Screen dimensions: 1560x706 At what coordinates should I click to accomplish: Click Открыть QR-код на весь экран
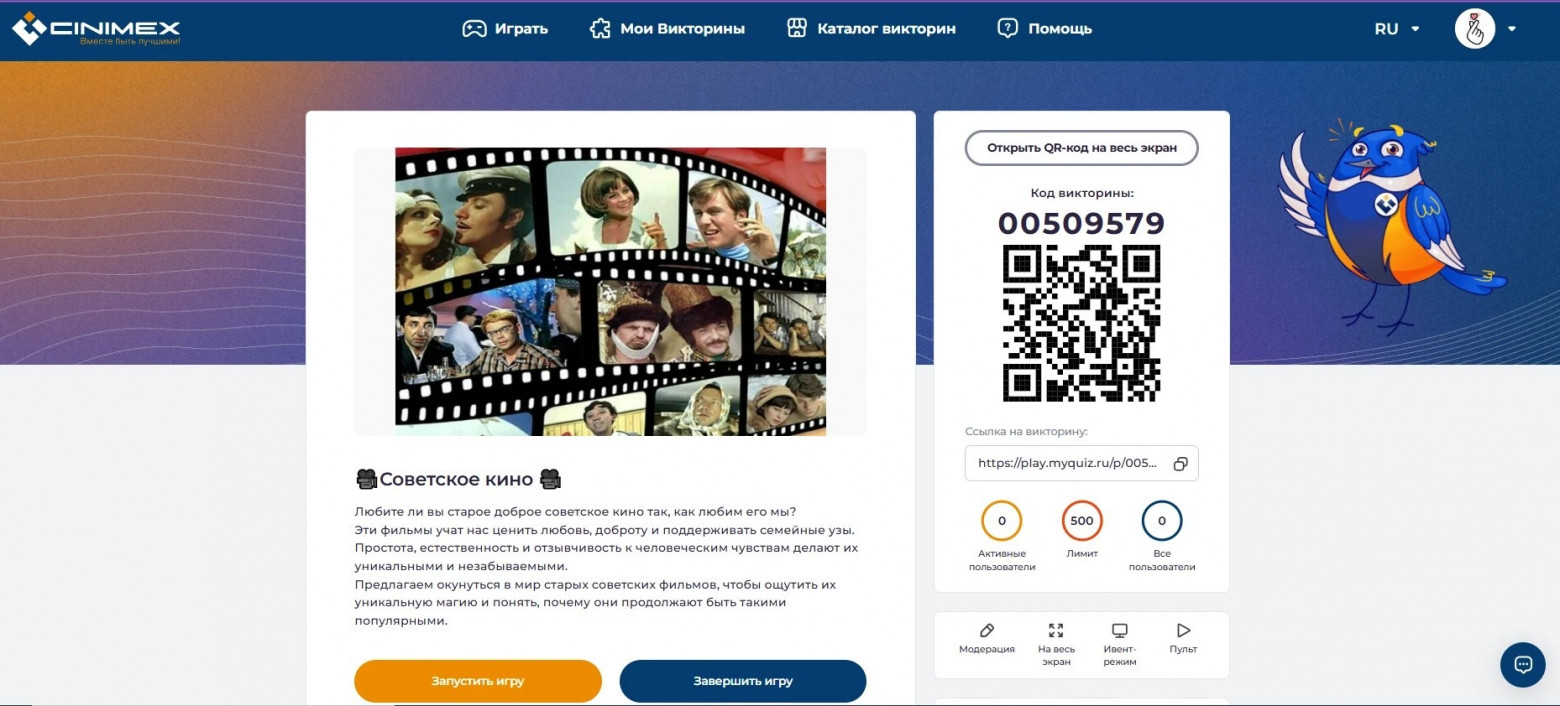(1081, 148)
